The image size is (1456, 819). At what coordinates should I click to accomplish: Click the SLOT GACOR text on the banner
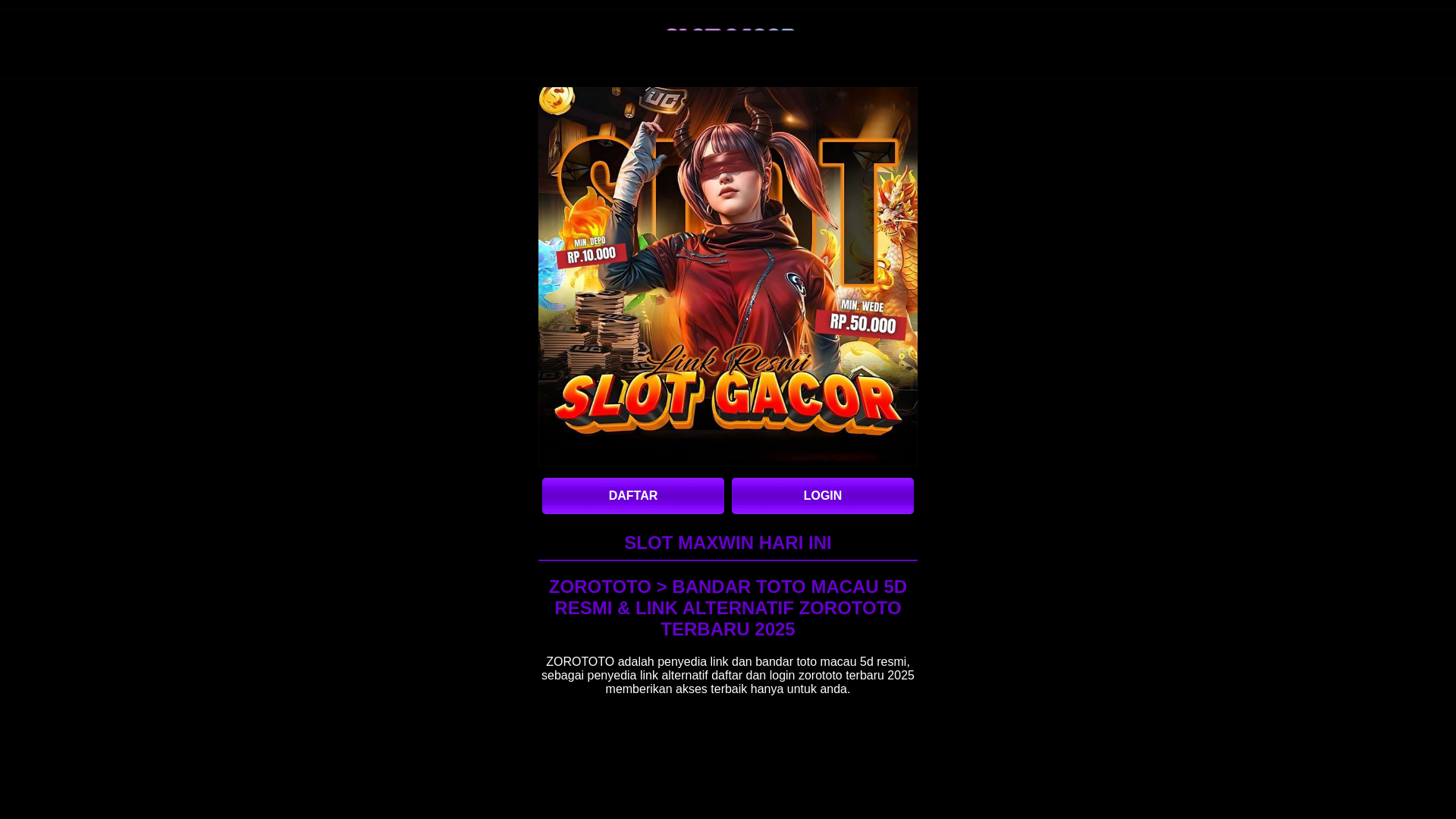pos(728,402)
